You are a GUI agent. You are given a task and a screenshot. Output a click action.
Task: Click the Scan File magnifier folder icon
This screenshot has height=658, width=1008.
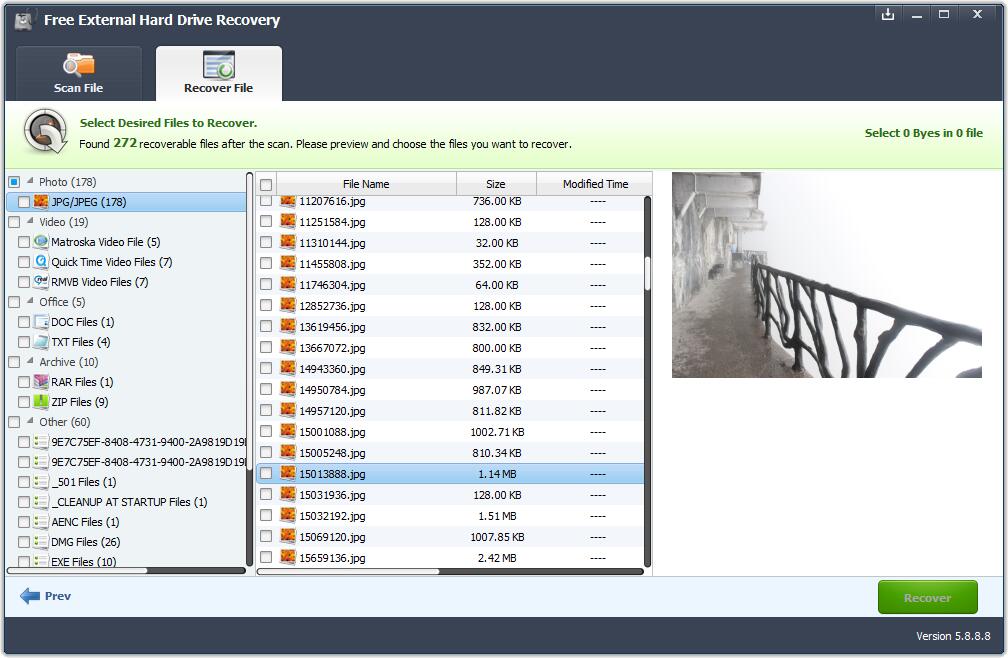[x=78, y=65]
